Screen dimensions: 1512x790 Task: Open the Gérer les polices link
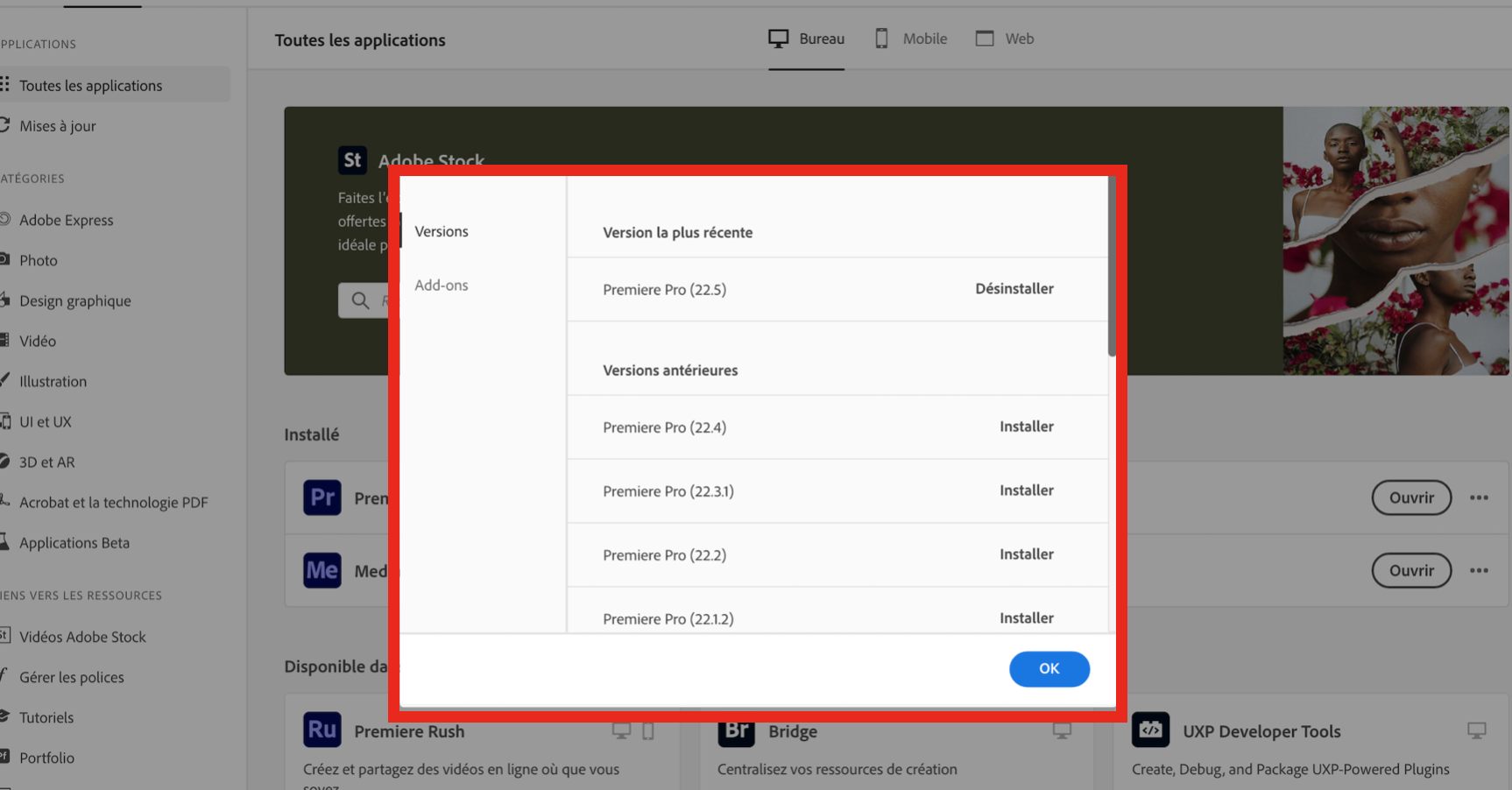coord(71,677)
